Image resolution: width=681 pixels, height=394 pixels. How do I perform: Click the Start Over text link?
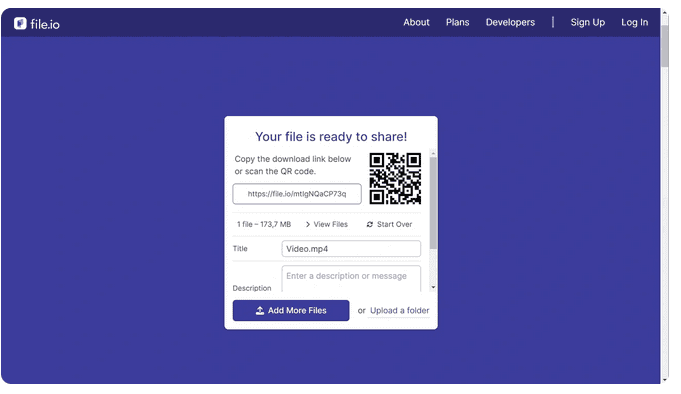[x=394, y=224]
